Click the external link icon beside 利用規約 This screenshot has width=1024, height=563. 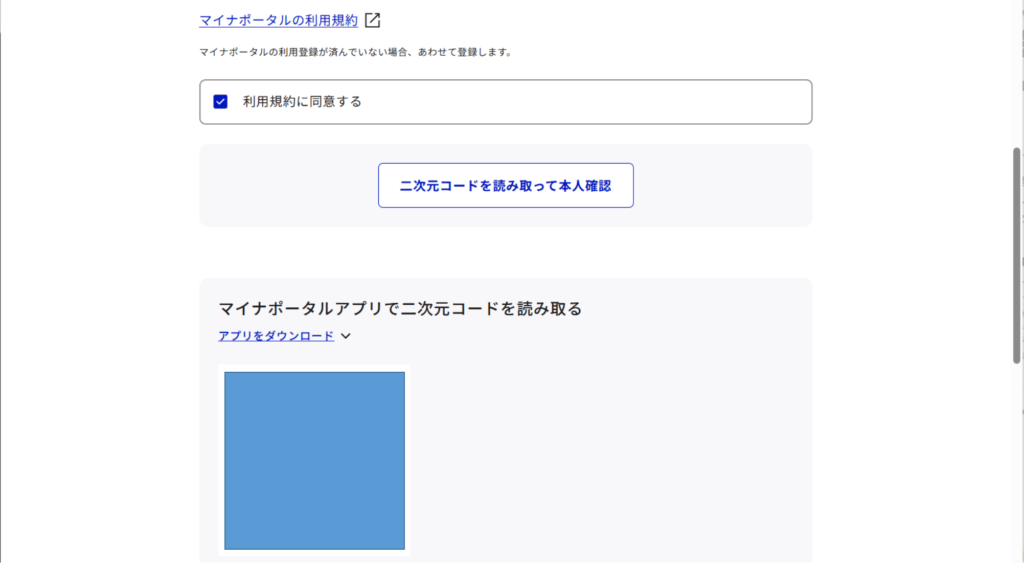tap(372, 20)
